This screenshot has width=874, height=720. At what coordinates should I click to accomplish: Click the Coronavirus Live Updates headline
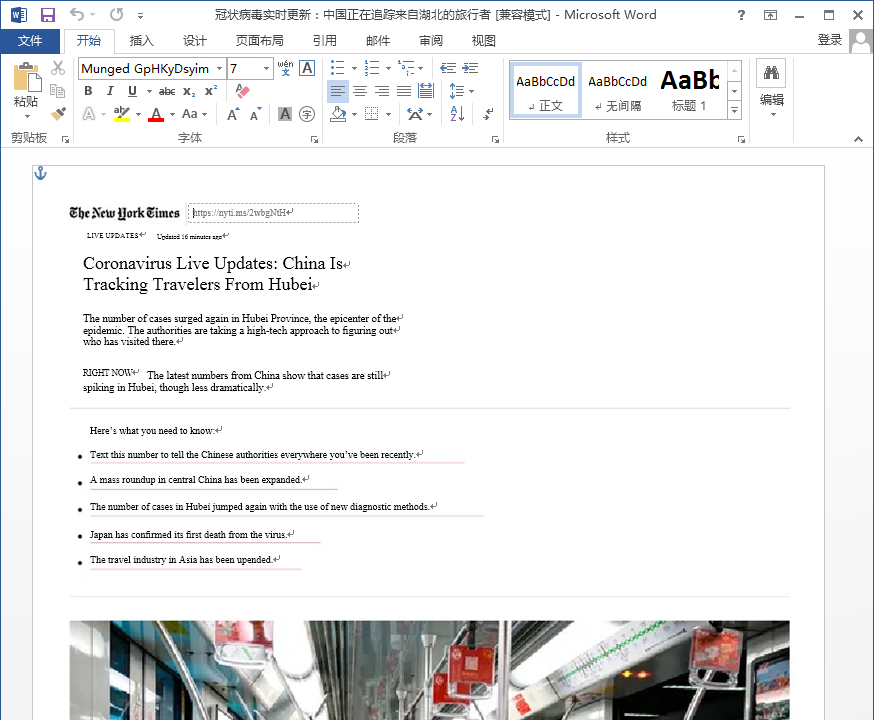(217, 274)
